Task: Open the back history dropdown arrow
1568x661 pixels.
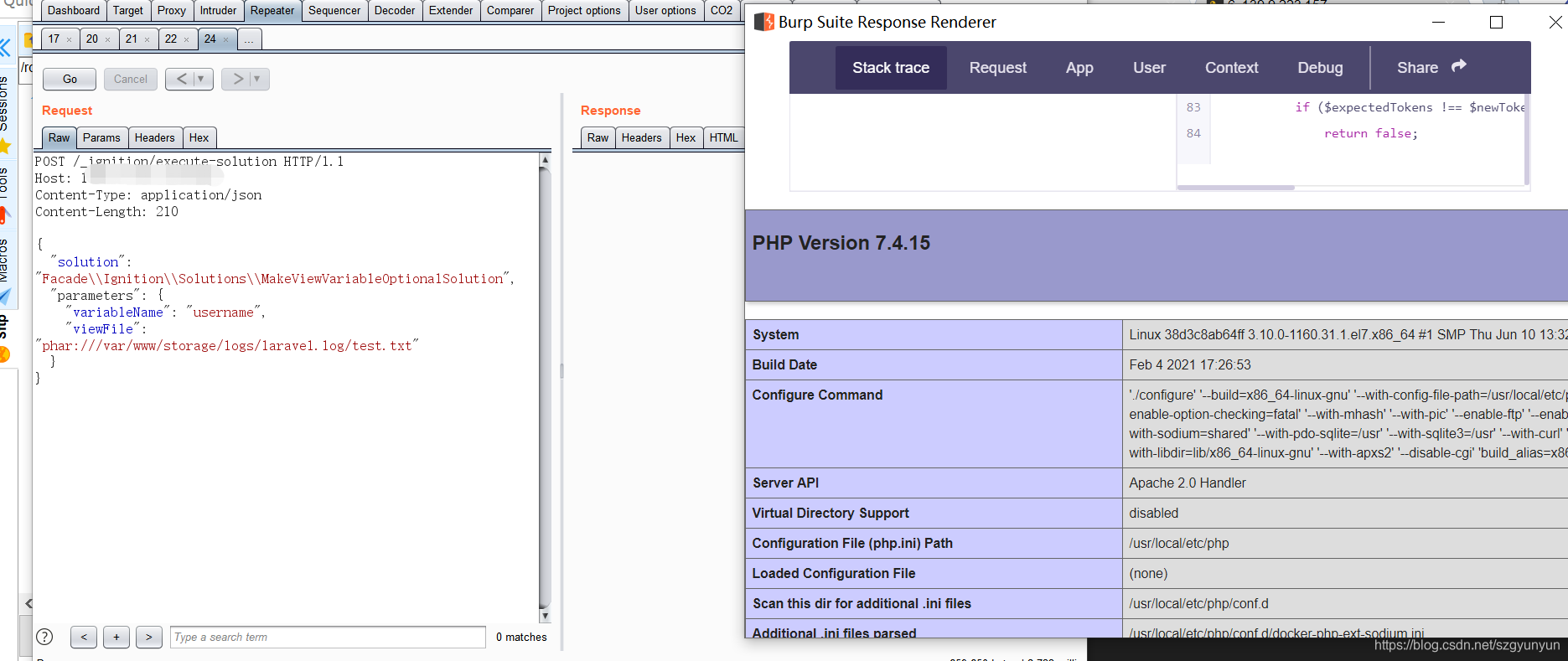Action: click(x=201, y=79)
